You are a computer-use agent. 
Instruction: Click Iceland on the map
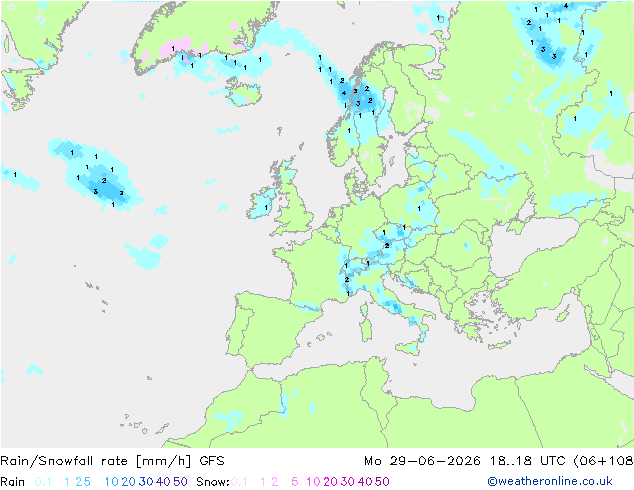click(x=244, y=92)
